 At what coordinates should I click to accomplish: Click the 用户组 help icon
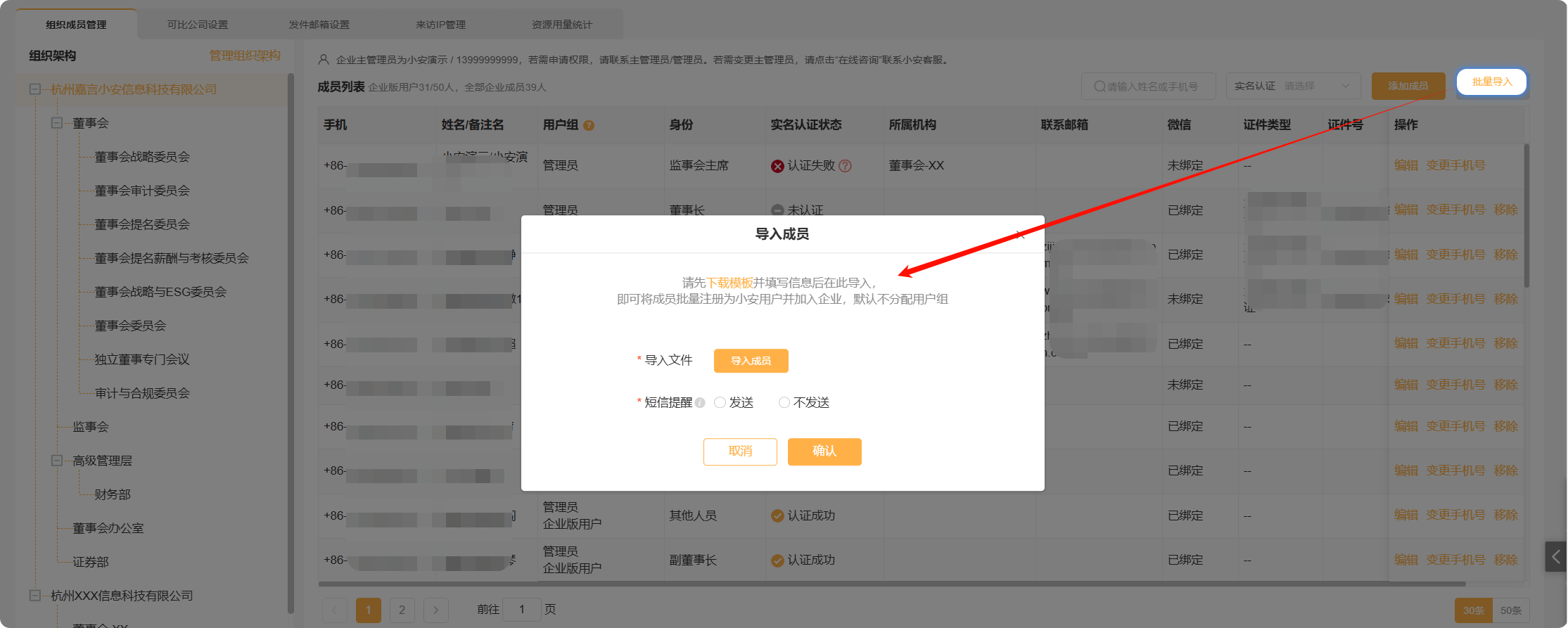pyautogui.click(x=589, y=126)
